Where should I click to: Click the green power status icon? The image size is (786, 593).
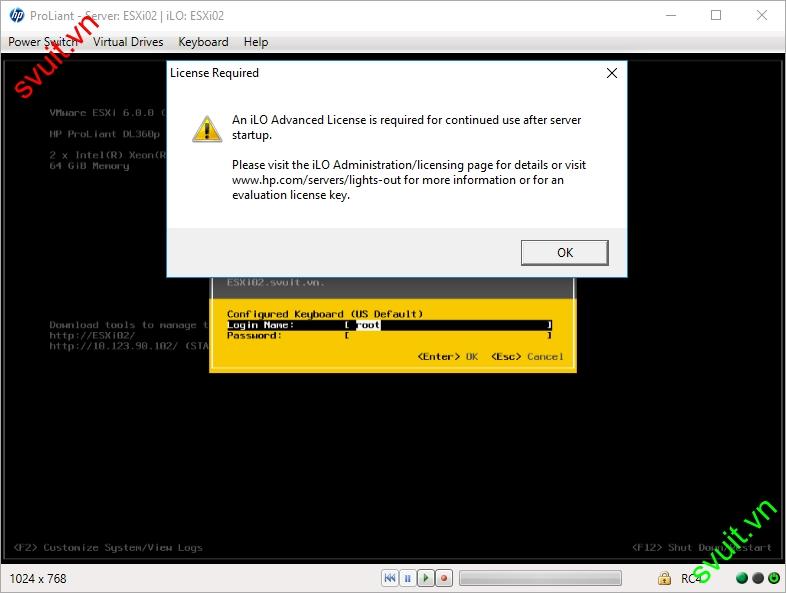pos(774,578)
